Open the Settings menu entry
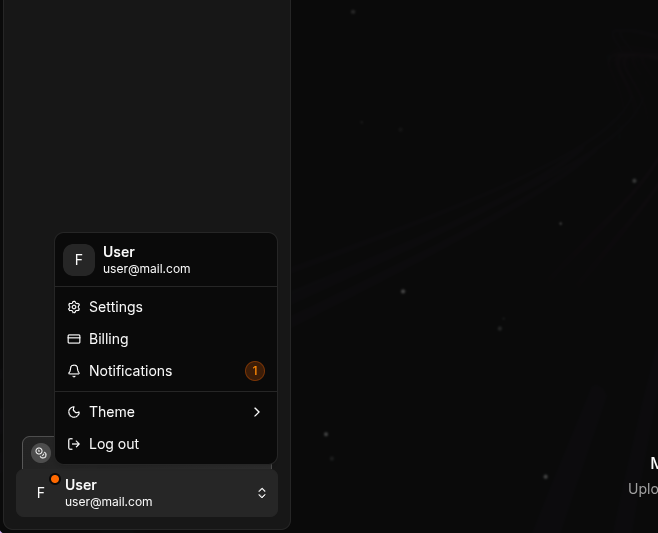This screenshot has height=533, width=658. click(166, 307)
